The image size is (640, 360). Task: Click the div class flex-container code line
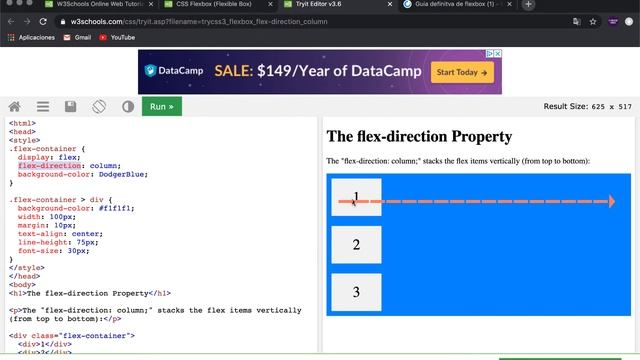tap(72, 336)
